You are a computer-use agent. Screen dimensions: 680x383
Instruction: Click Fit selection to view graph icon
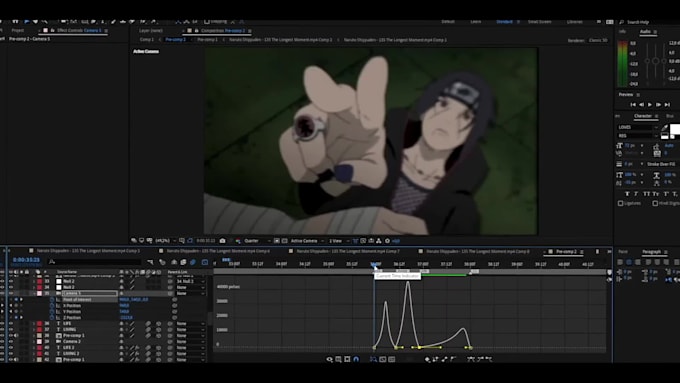(x=382, y=359)
